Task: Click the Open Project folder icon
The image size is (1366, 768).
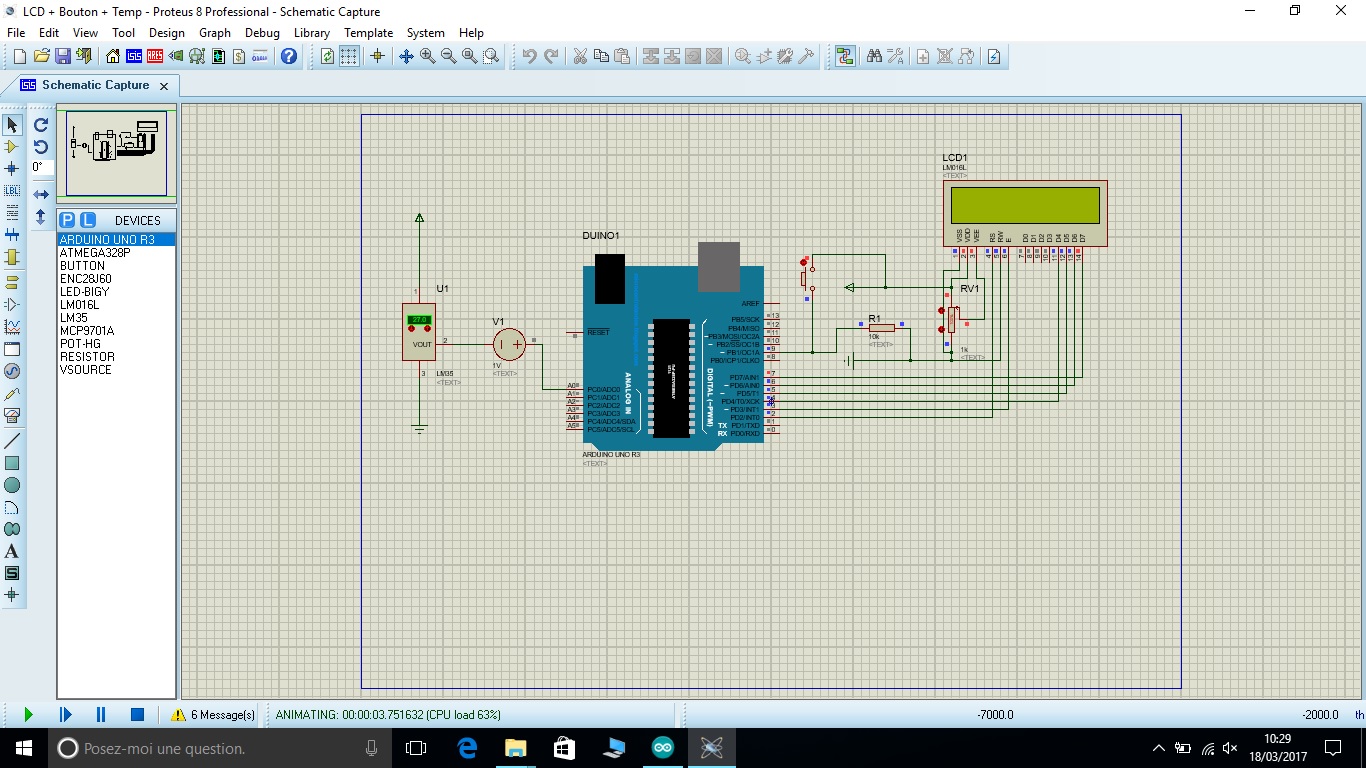Action: (x=41, y=56)
